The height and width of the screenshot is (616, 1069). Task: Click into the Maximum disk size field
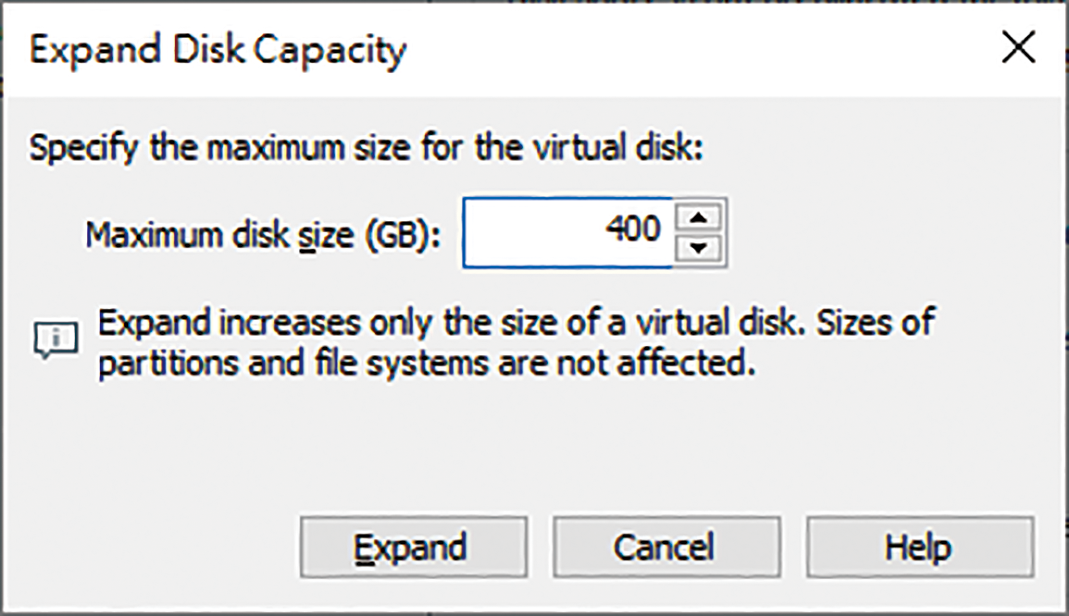568,233
